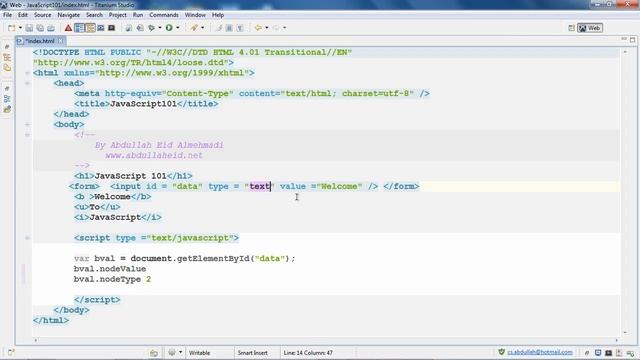Click the JavaScript101 title text in code
640x360 pixels.
coord(144,104)
